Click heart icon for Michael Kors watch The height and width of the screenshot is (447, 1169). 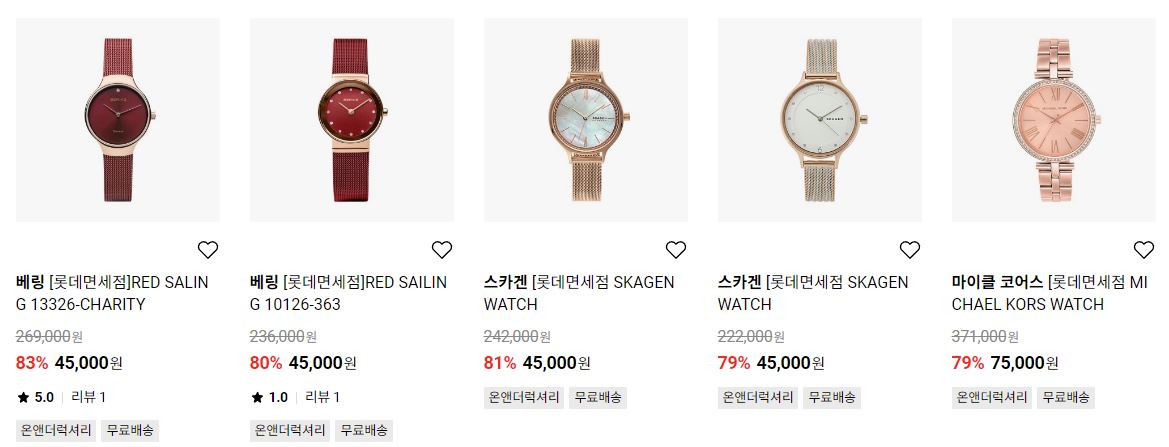click(1144, 250)
